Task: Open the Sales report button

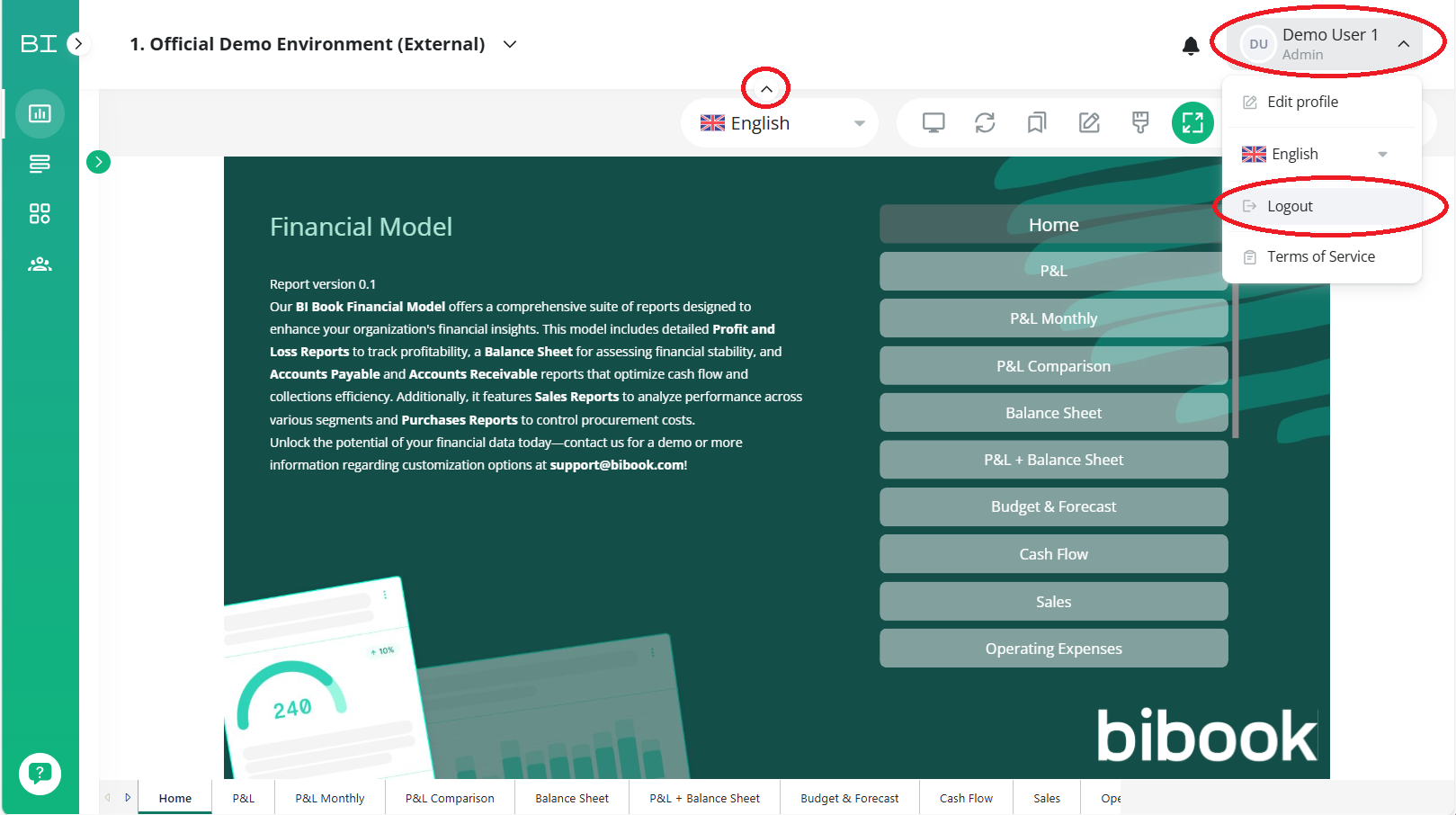Action: tap(1053, 602)
